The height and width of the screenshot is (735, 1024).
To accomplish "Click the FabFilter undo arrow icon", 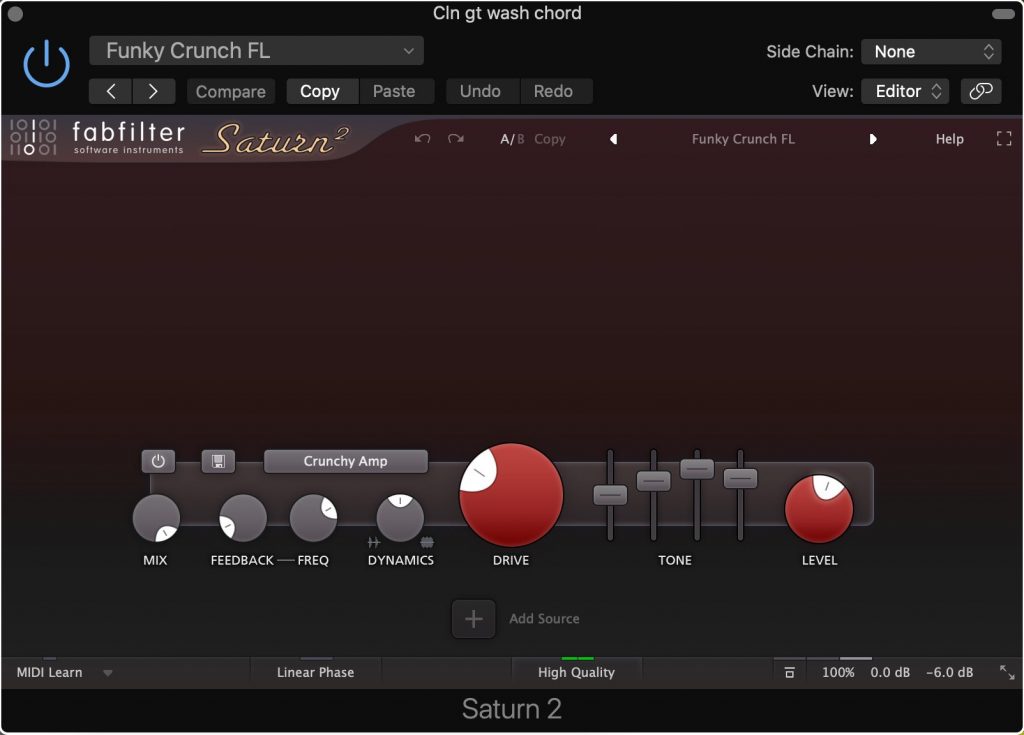I will [x=423, y=139].
